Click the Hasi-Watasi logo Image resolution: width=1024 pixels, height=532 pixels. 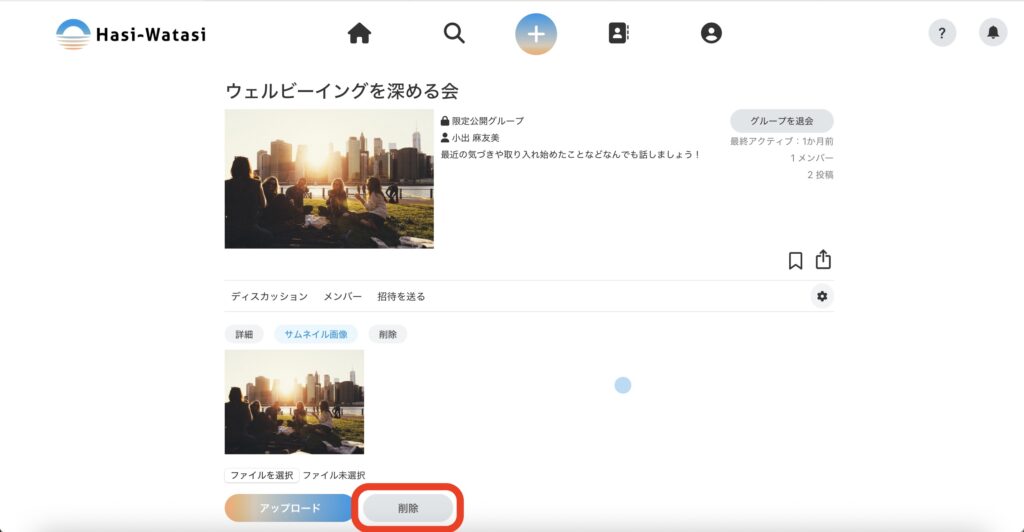131,34
